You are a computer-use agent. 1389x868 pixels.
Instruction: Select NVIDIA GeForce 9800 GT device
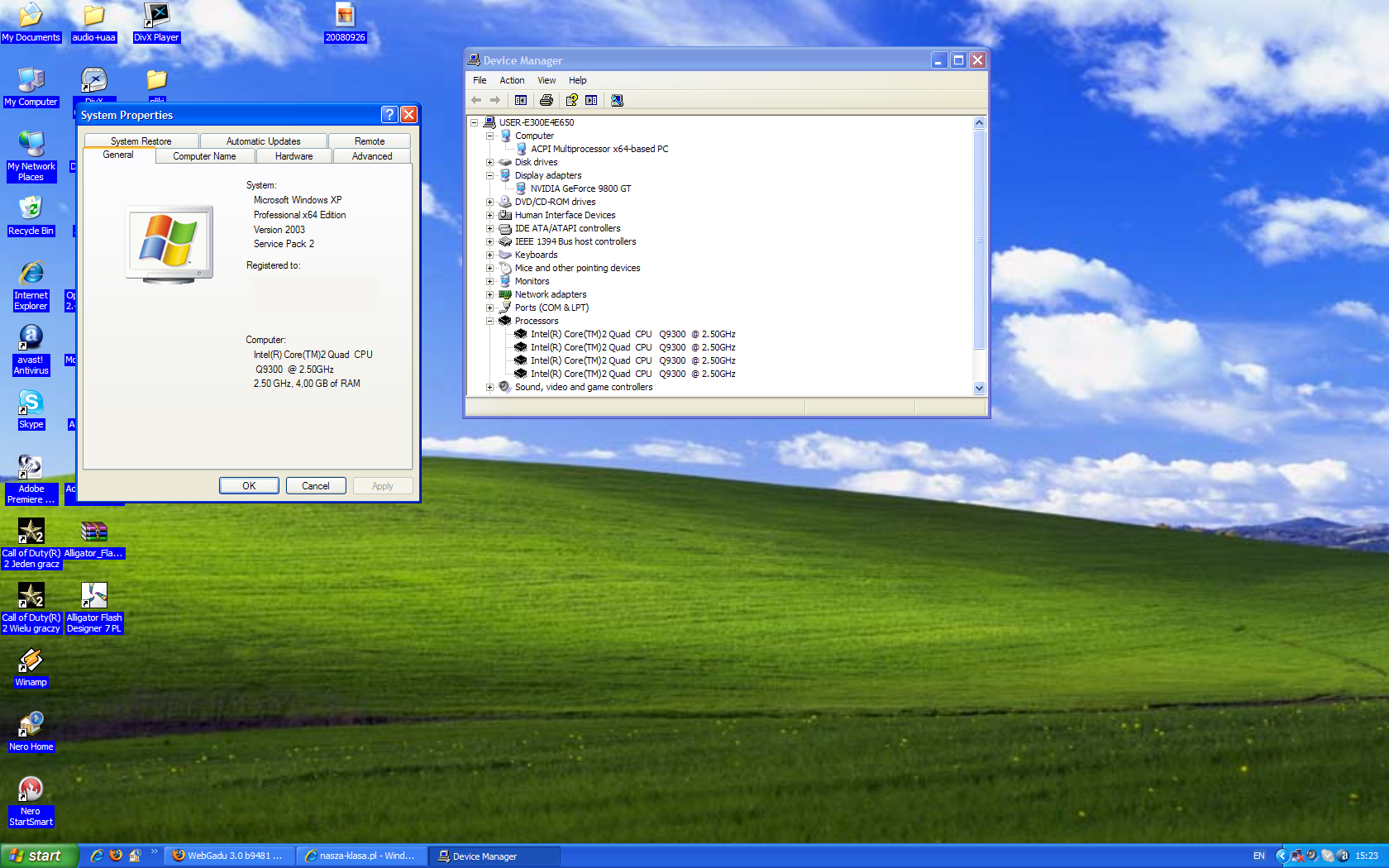pos(580,188)
